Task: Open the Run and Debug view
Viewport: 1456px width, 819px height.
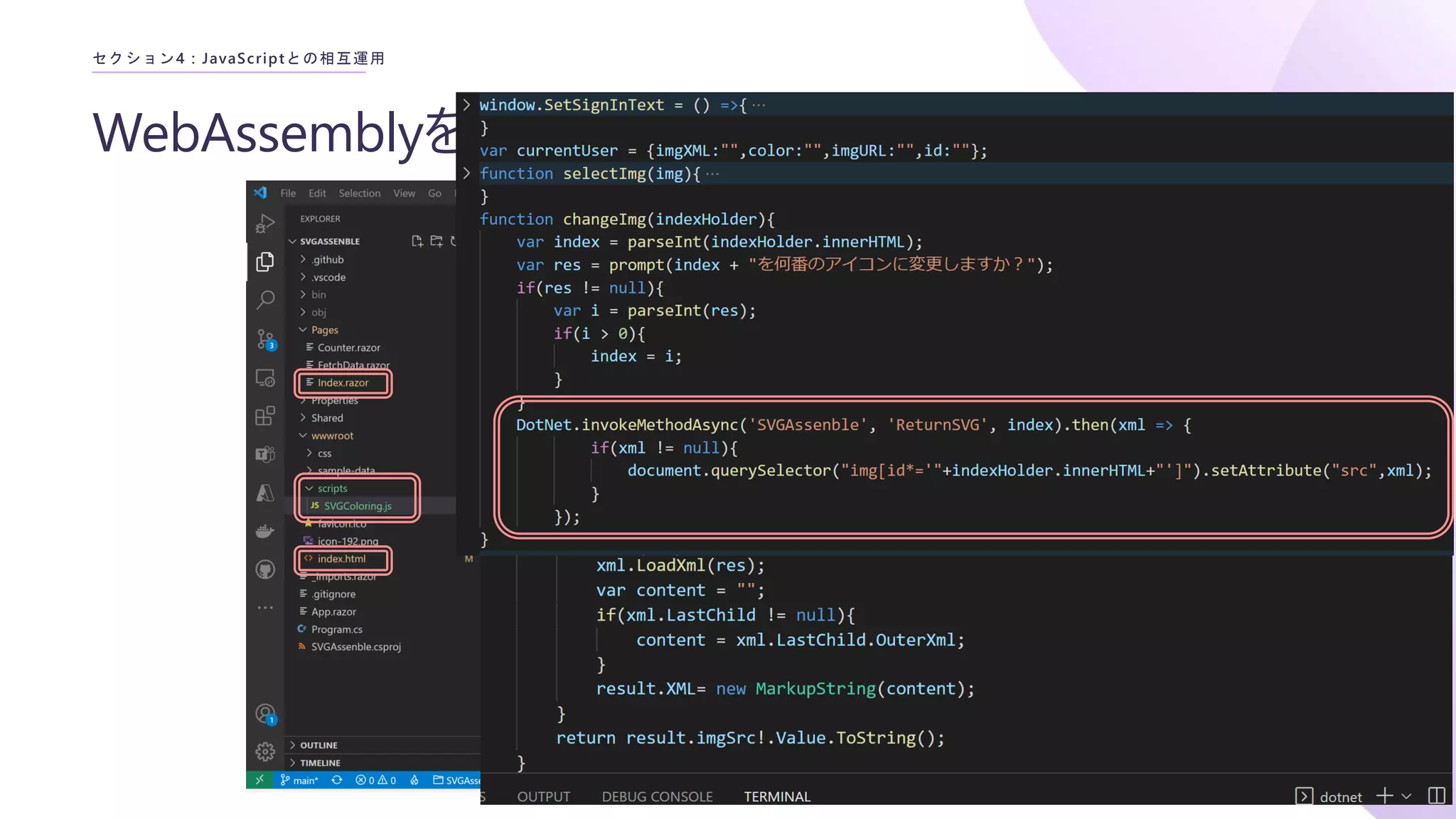Action: pos(264,224)
